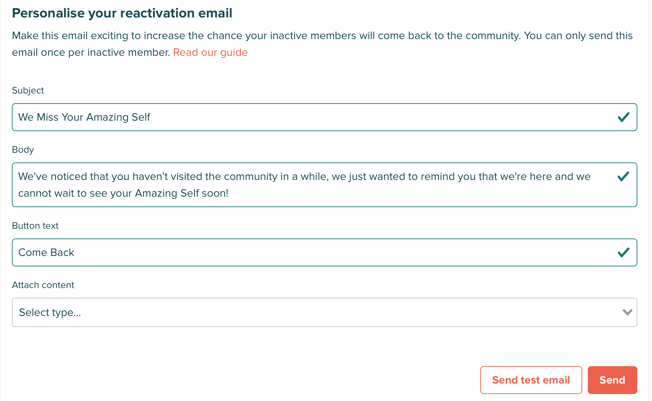652x401 pixels.
Task: Click the We Miss Your Amazing Self text
Action: [x=84, y=117]
